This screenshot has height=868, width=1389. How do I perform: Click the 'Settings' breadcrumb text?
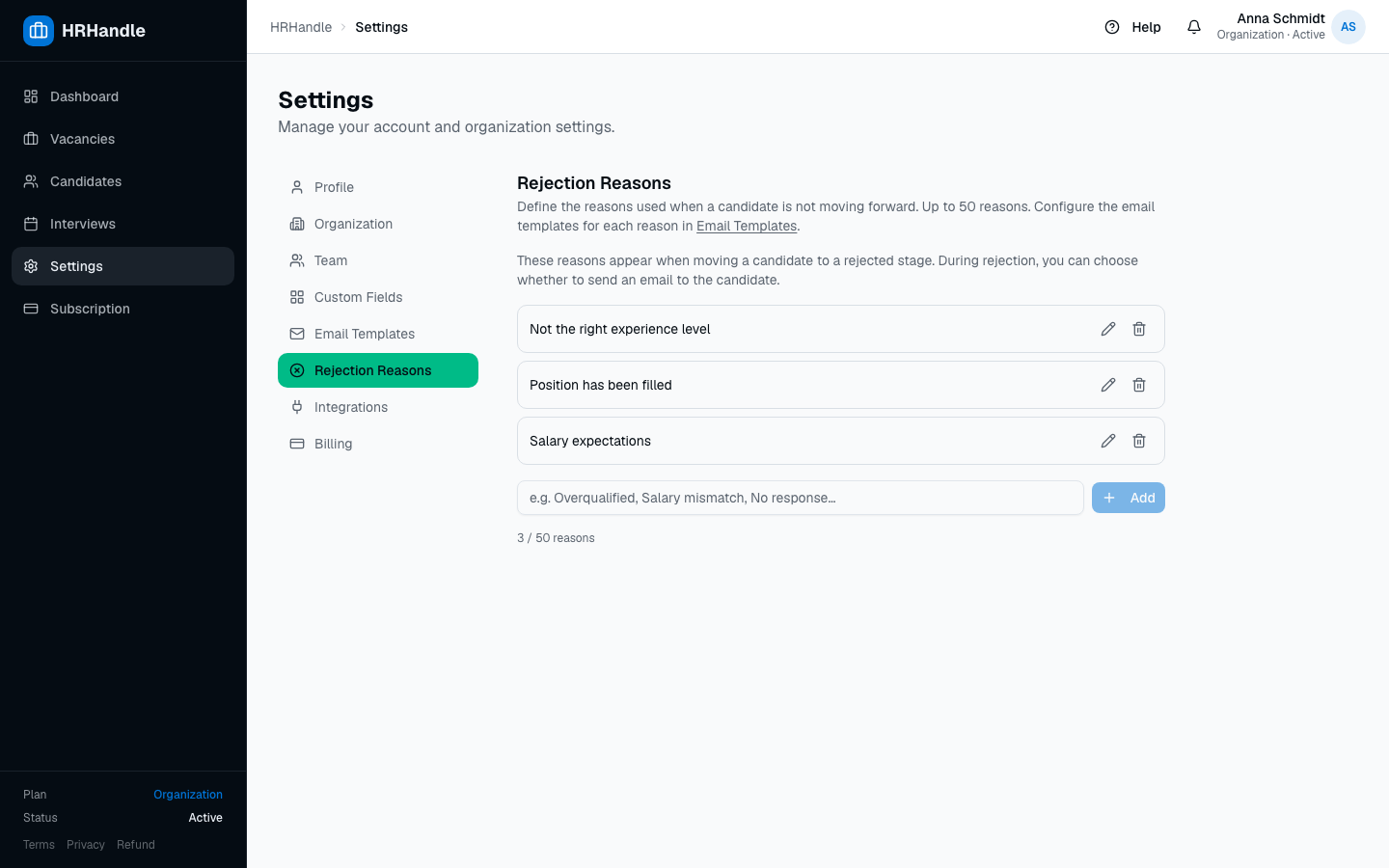[x=381, y=27]
